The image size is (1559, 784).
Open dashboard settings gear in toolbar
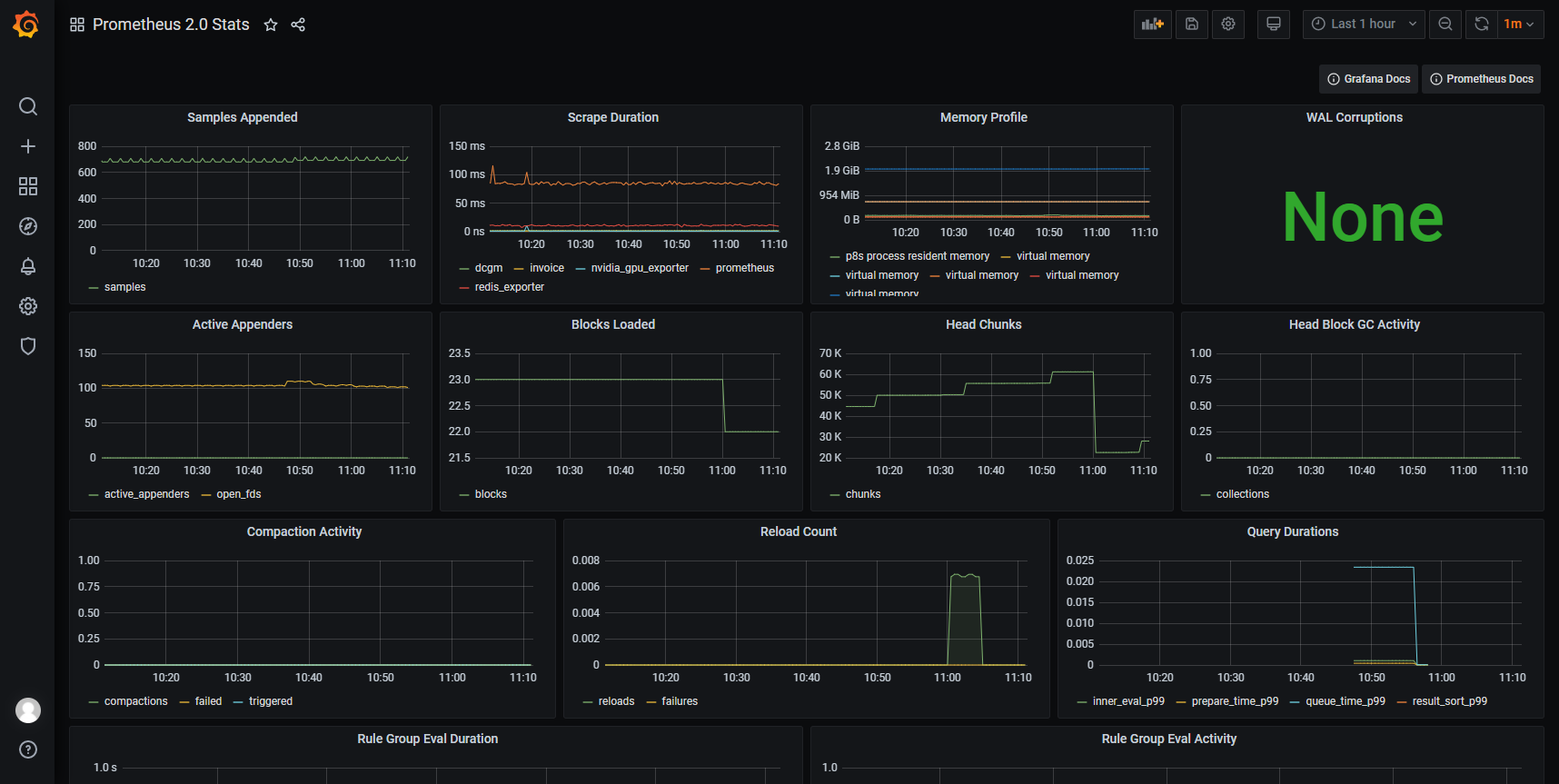(x=1228, y=25)
